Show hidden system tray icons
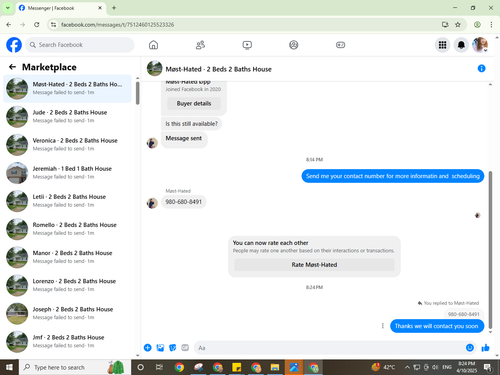 click(x=407, y=367)
